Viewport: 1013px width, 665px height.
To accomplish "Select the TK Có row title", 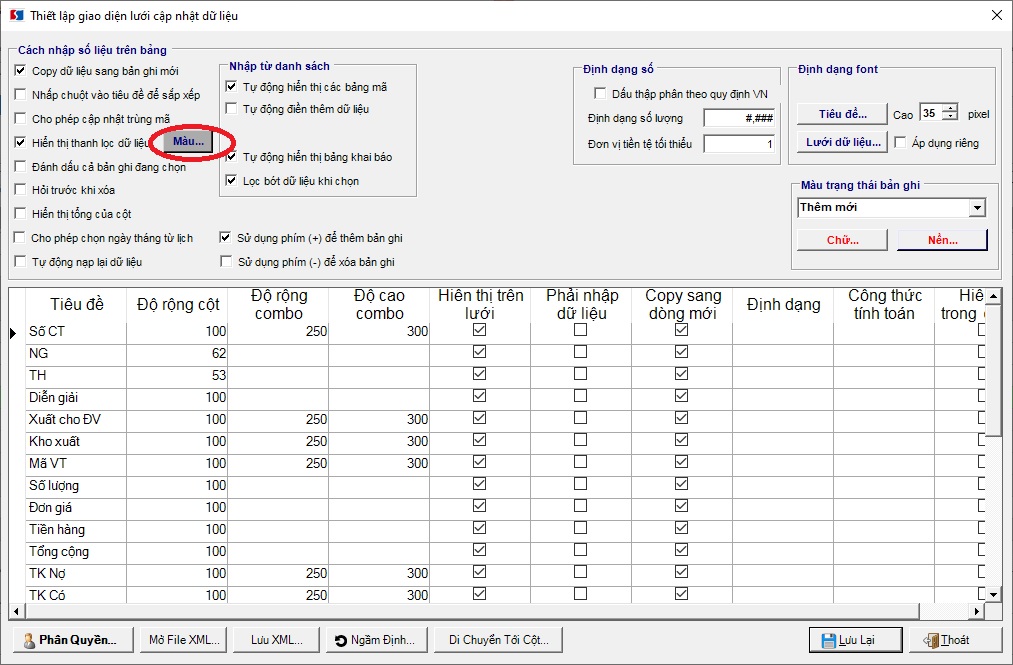I will coord(76,595).
